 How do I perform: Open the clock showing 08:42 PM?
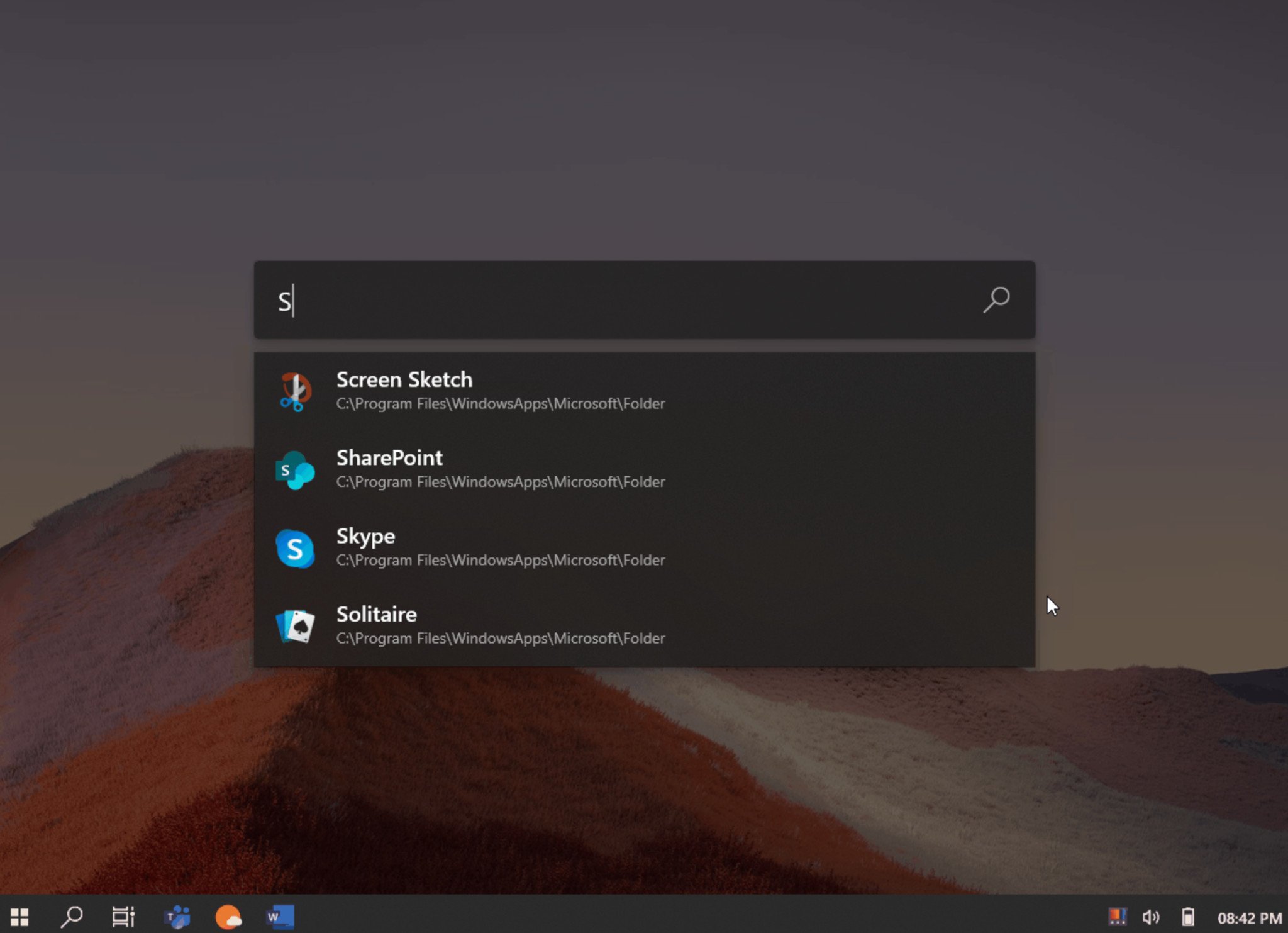(1250, 918)
